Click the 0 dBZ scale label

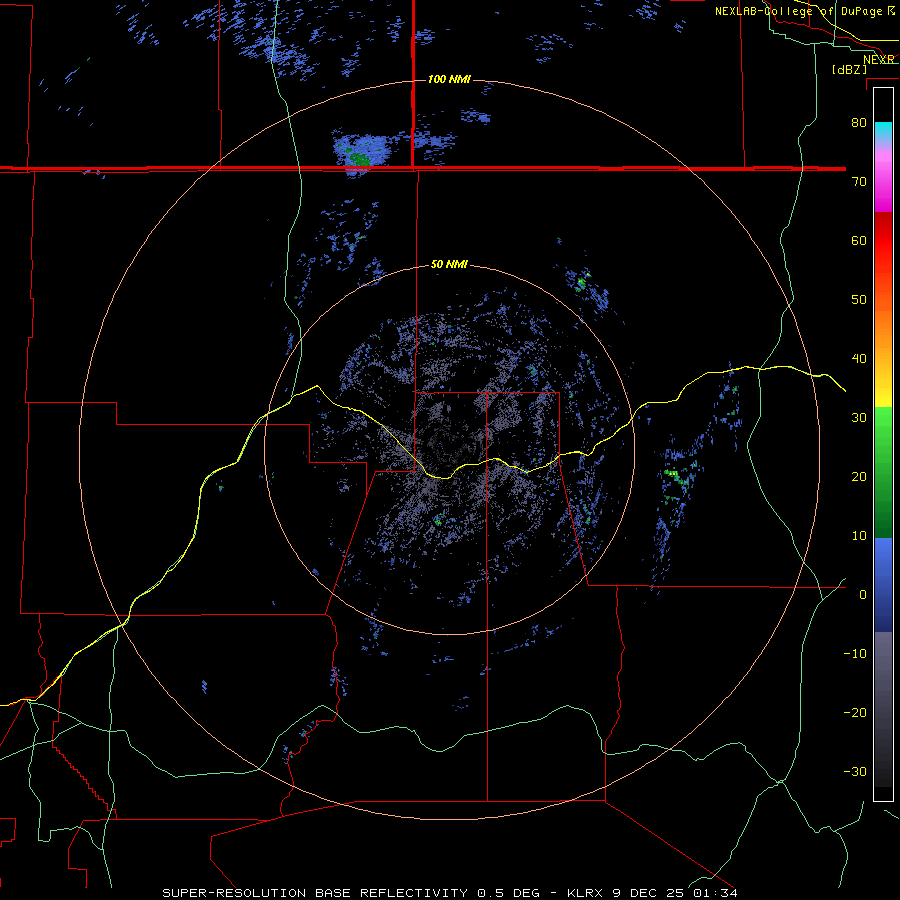click(x=863, y=595)
